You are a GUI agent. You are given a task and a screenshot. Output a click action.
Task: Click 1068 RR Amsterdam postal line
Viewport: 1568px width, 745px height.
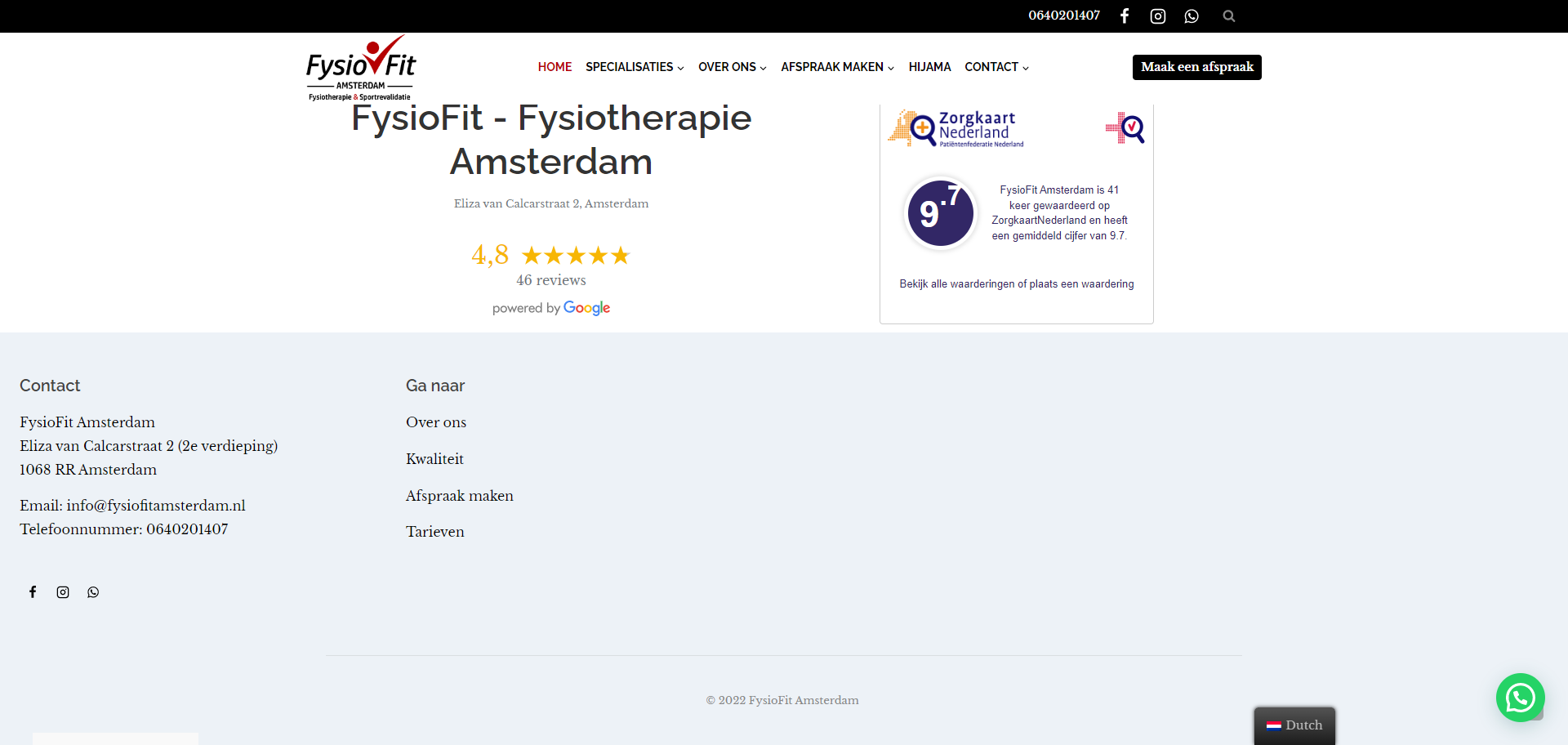pyautogui.click(x=88, y=470)
